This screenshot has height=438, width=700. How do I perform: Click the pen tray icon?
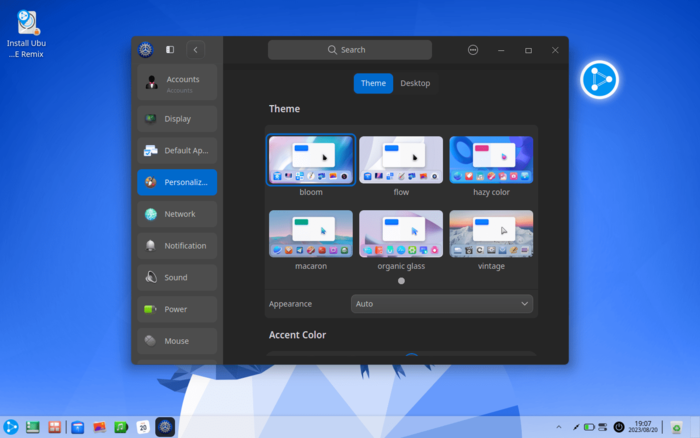point(576,427)
